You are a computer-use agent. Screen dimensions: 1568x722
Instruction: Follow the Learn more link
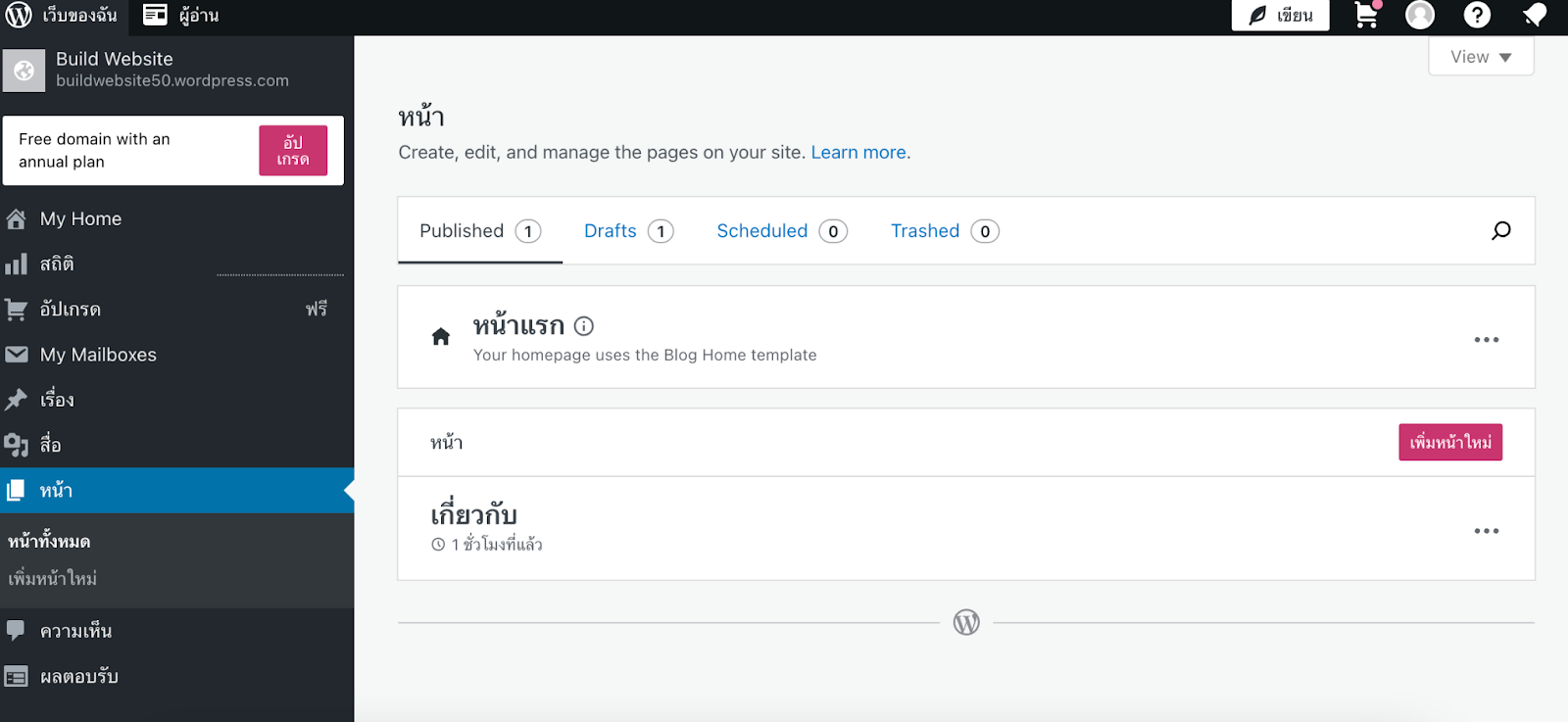(x=857, y=153)
